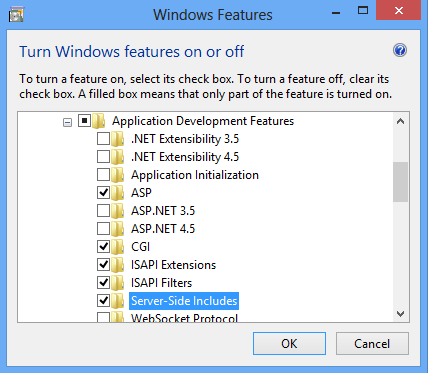Toggle the Application Development Features checkbox
This screenshot has height=373, width=428.
(84, 121)
